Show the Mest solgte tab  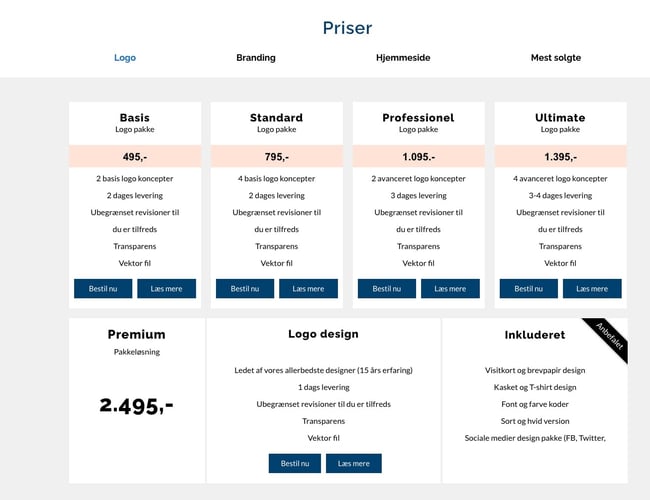(x=555, y=58)
